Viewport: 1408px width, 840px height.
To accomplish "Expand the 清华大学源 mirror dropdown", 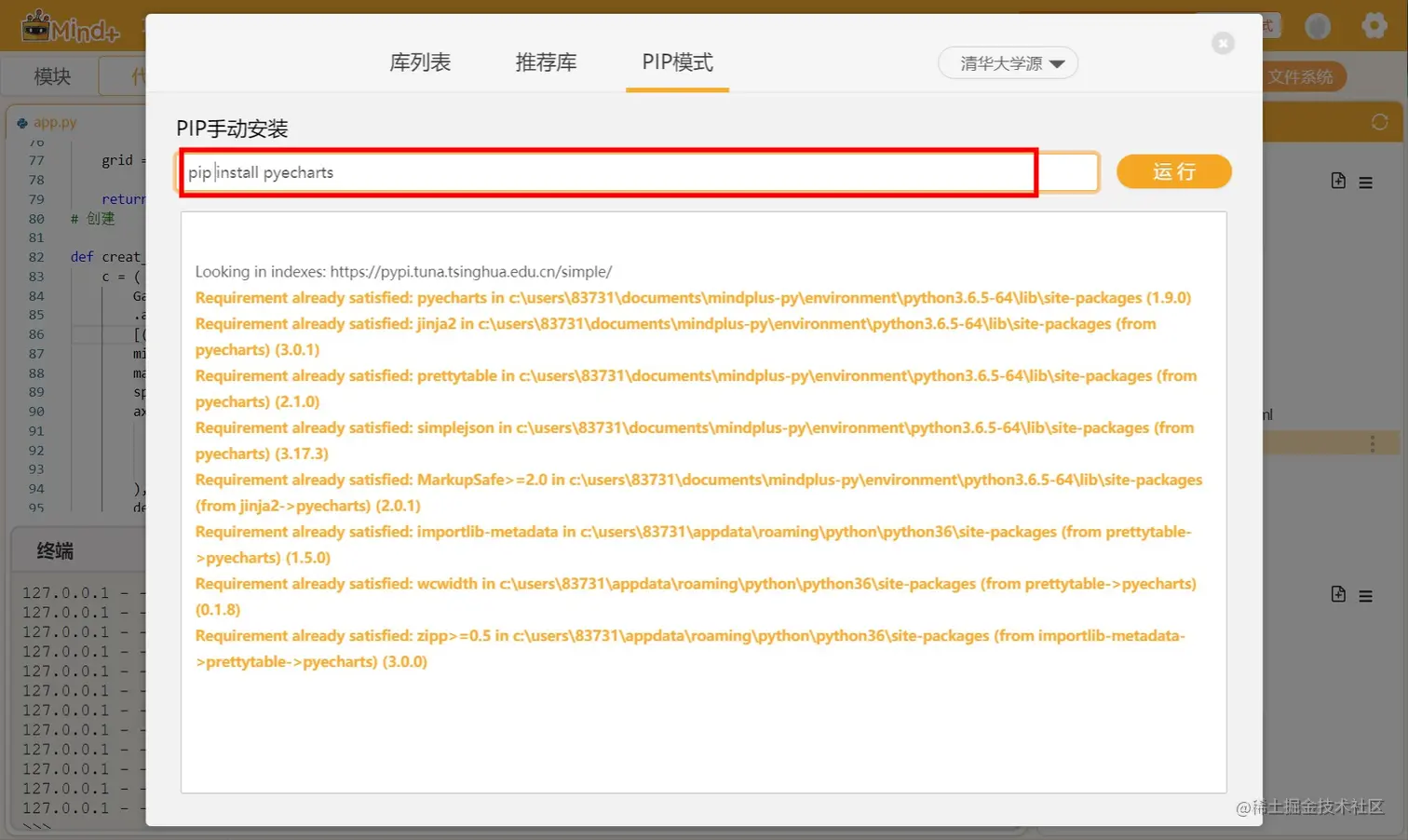I will (1009, 63).
